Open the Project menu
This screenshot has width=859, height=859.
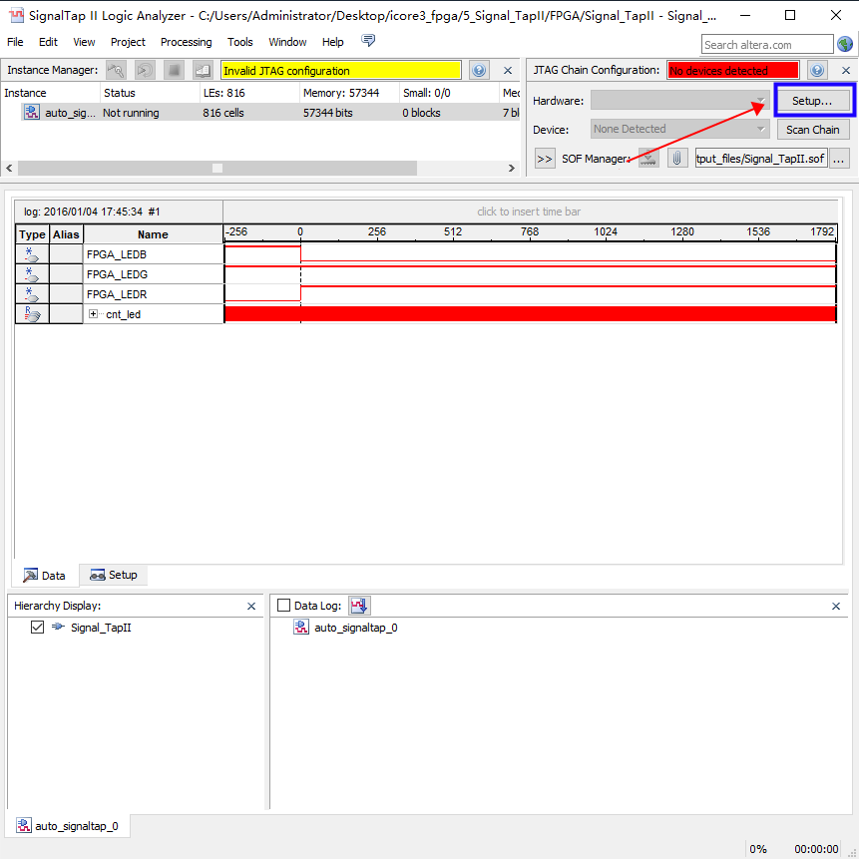(x=128, y=42)
